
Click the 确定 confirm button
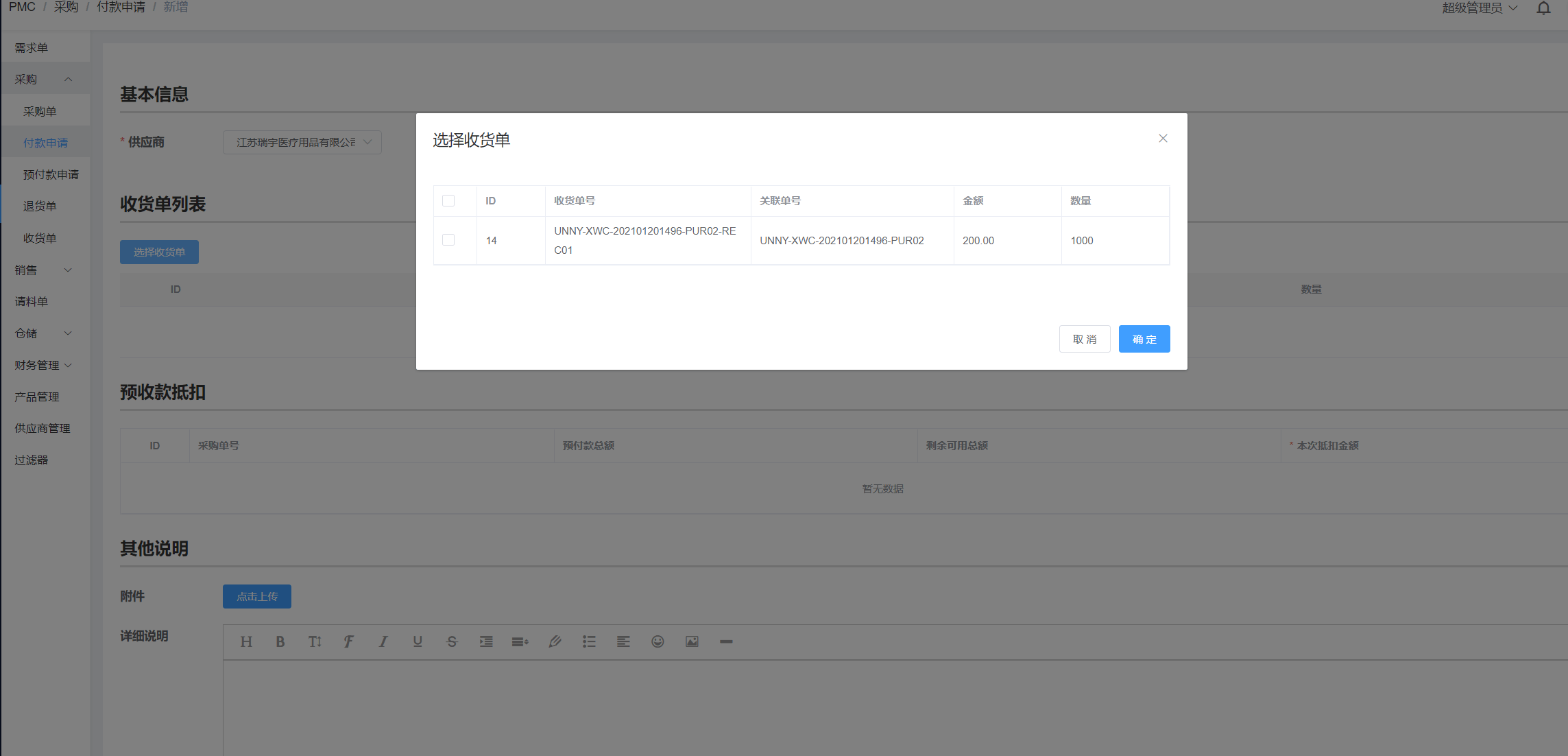click(1144, 339)
